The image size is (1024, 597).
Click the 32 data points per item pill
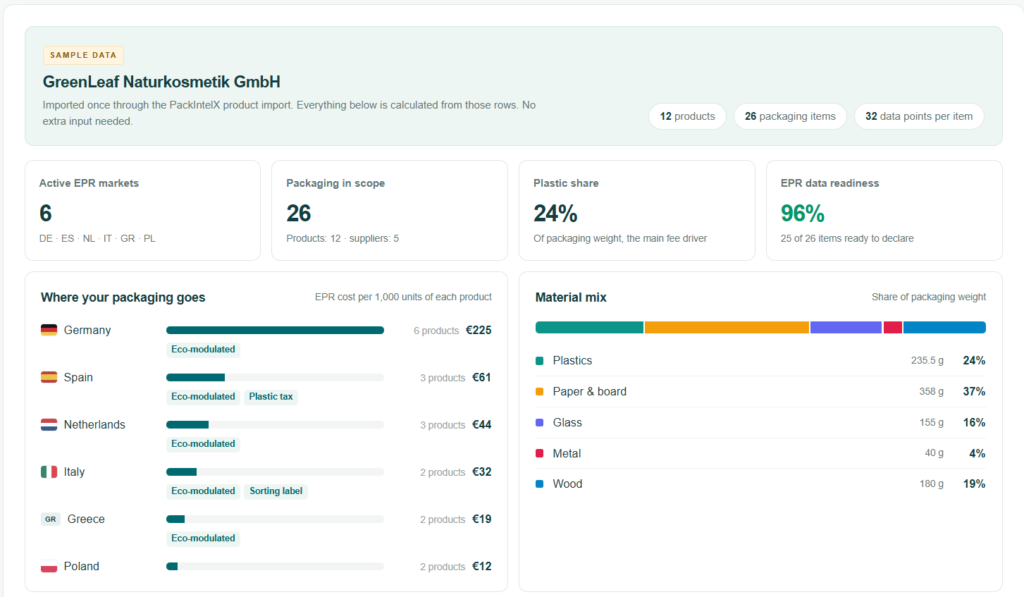click(919, 116)
